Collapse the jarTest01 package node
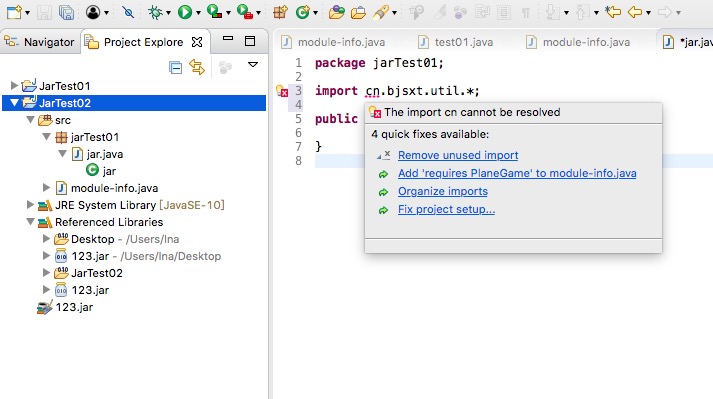Screen dimensions: 713x399 click(46, 136)
